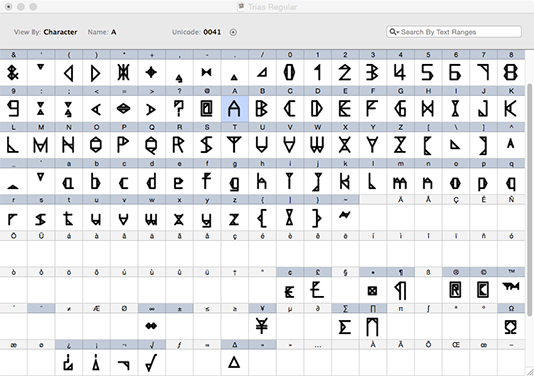534x376 pixels.
Task: Select the capital C glyph
Action: 290,109
